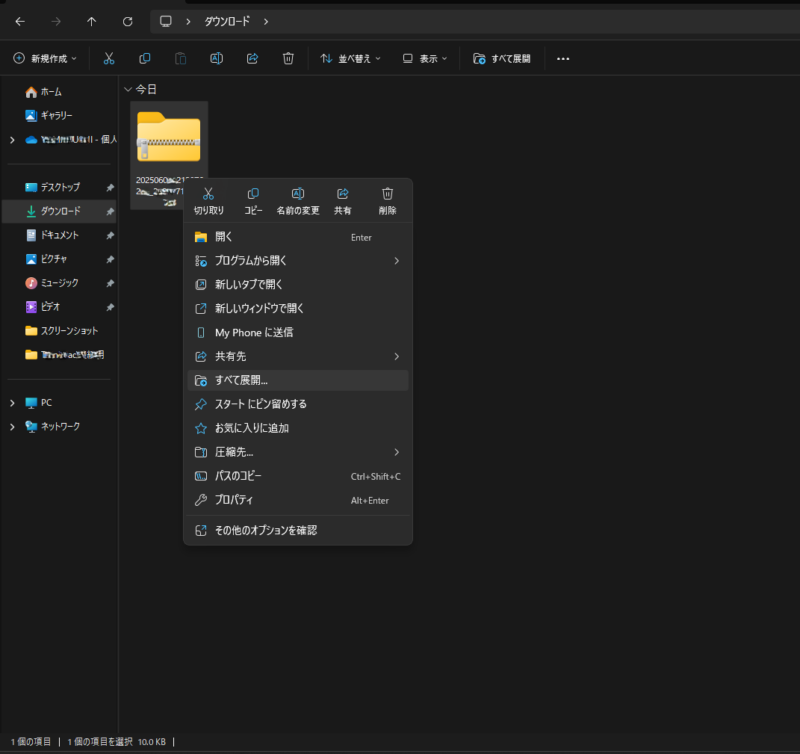800x754 pixels.
Task: Open 表示 view dropdown
Action: [424, 59]
